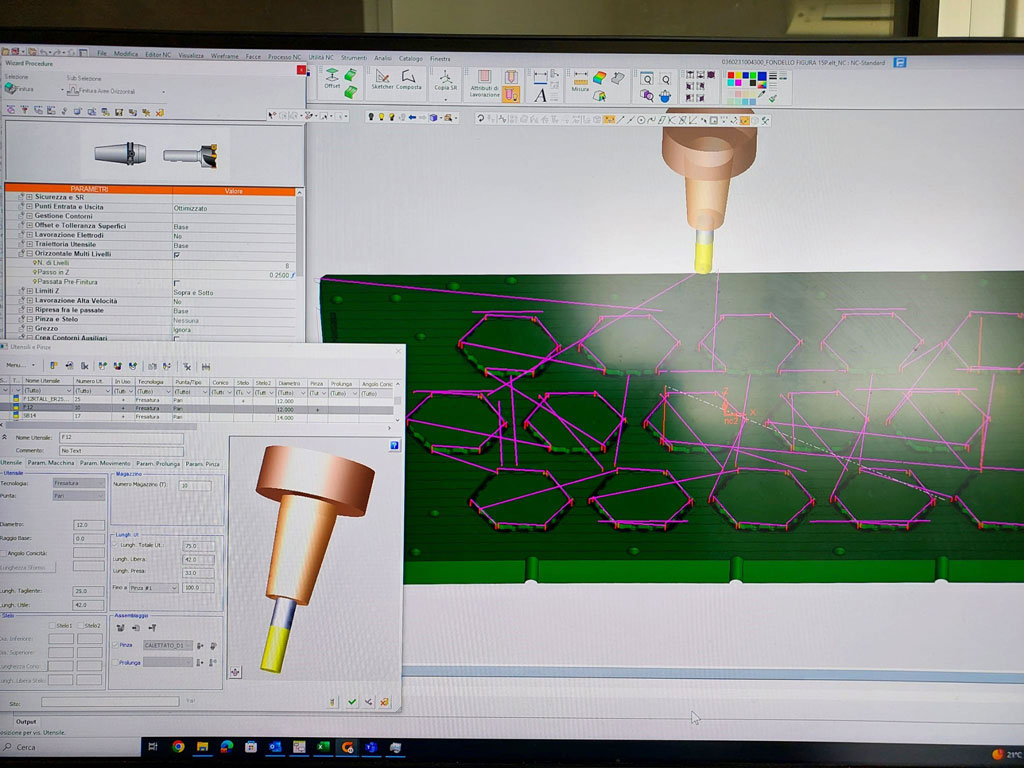Click the selection arrow cursor icon

[272, 116]
